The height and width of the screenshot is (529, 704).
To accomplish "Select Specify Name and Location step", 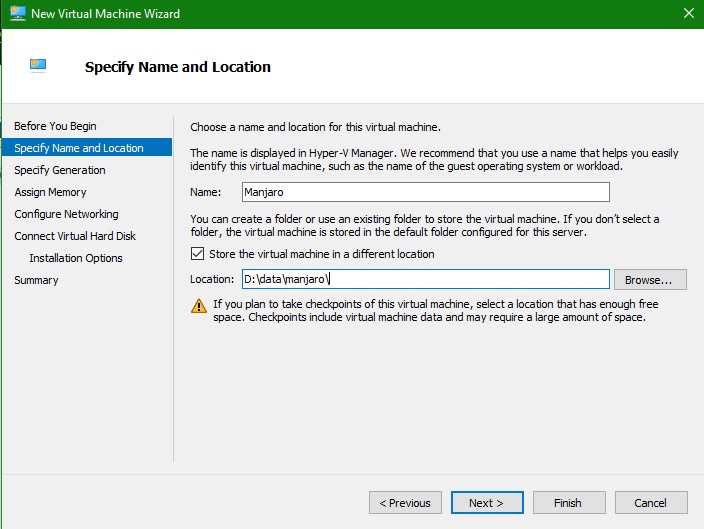I will click(x=79, y=148).
